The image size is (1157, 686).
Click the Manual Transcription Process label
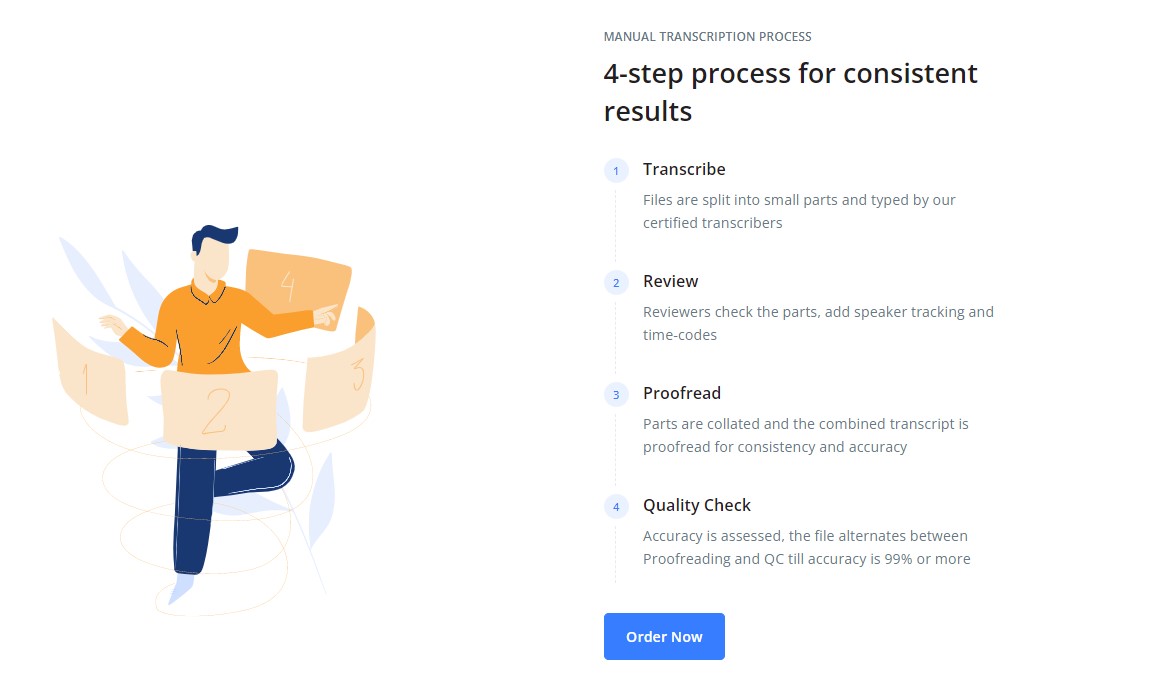pos(708,36)
